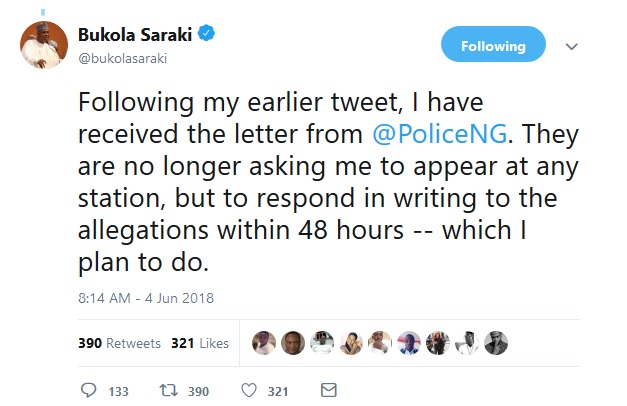Click the envelope direct message icon

click(328, 390)
